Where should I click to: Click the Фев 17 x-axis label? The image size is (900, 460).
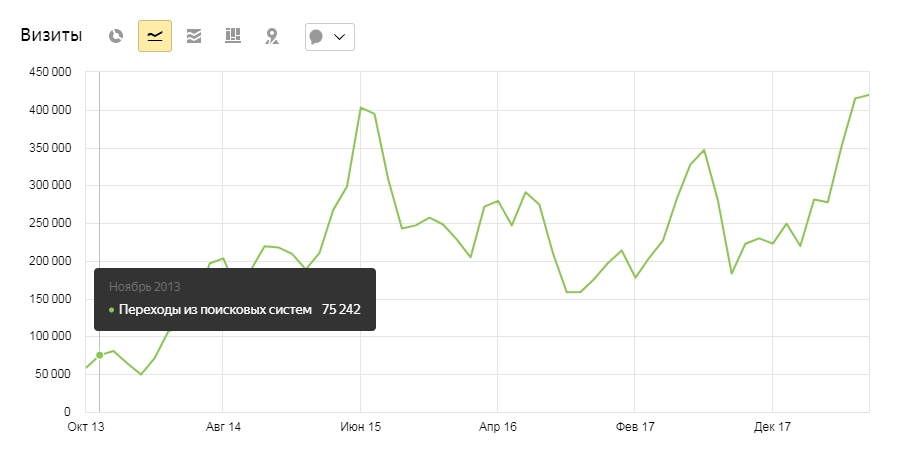(634, 427)
